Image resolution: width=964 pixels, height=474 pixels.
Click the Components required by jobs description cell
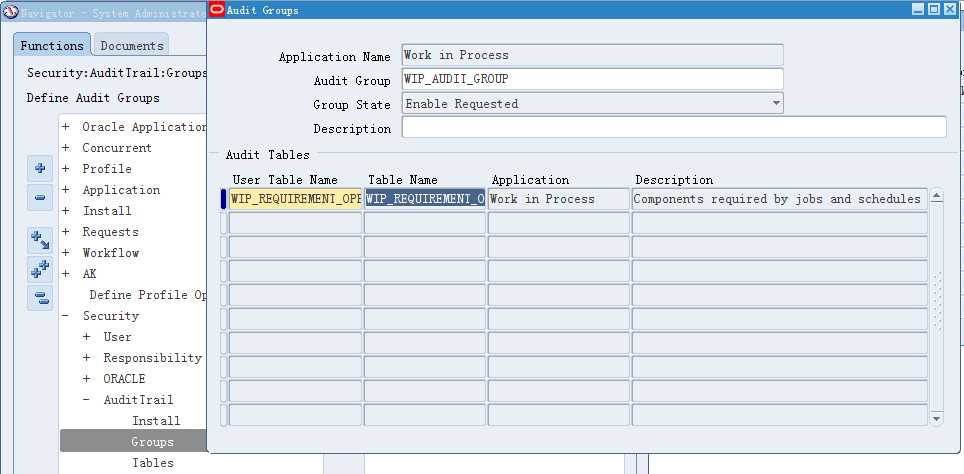click(x=780, y=199)
